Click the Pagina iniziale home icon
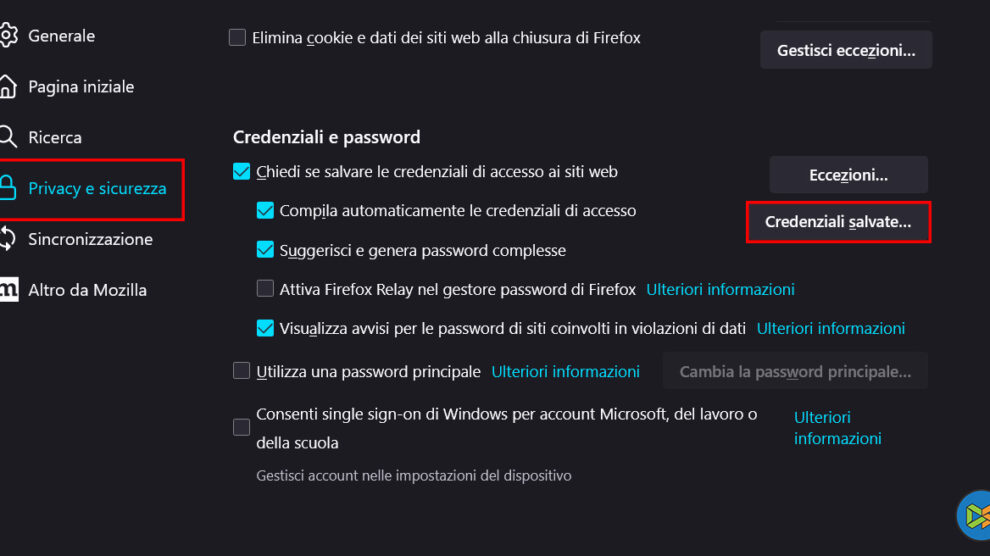Viewport: 990px width, 556px height. [8, 87]
